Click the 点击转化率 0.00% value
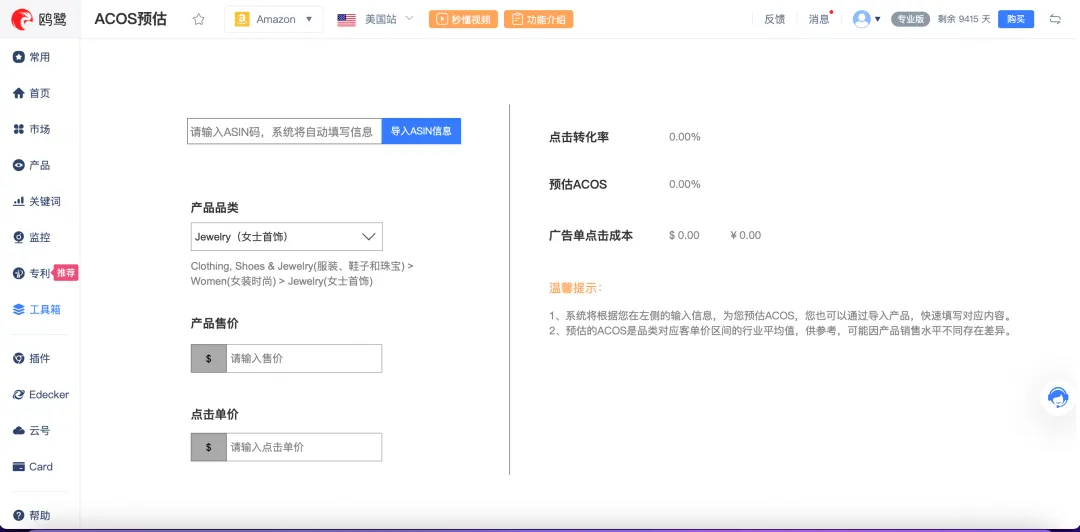The width and height of the screenshot is (1080, 532). [685, 137]
